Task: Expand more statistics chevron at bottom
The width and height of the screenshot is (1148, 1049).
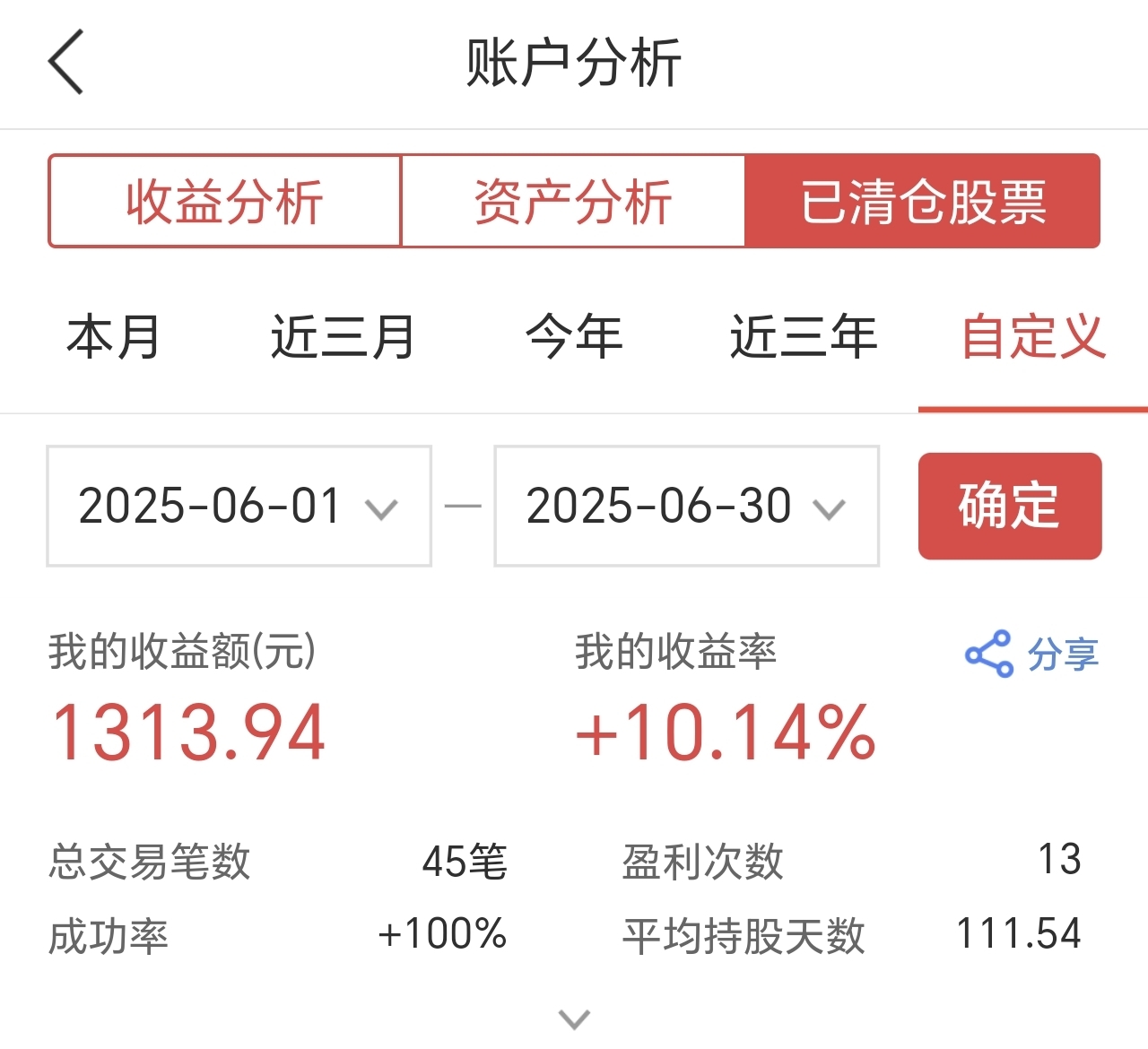Action: point(574,1019)
